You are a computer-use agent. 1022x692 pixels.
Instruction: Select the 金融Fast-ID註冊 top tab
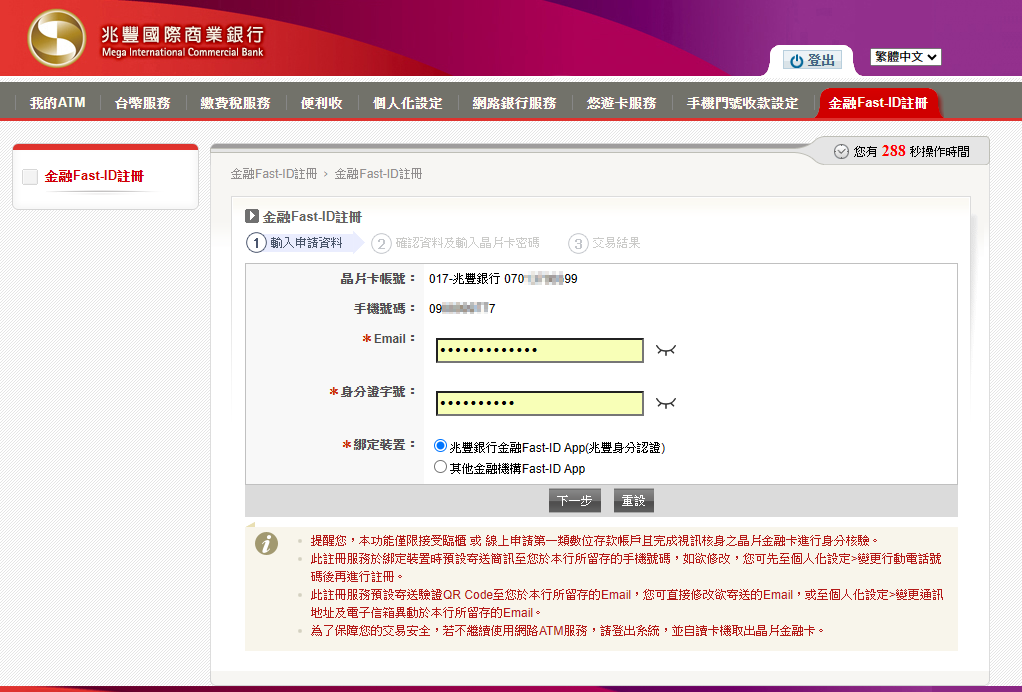coord(878,103)
